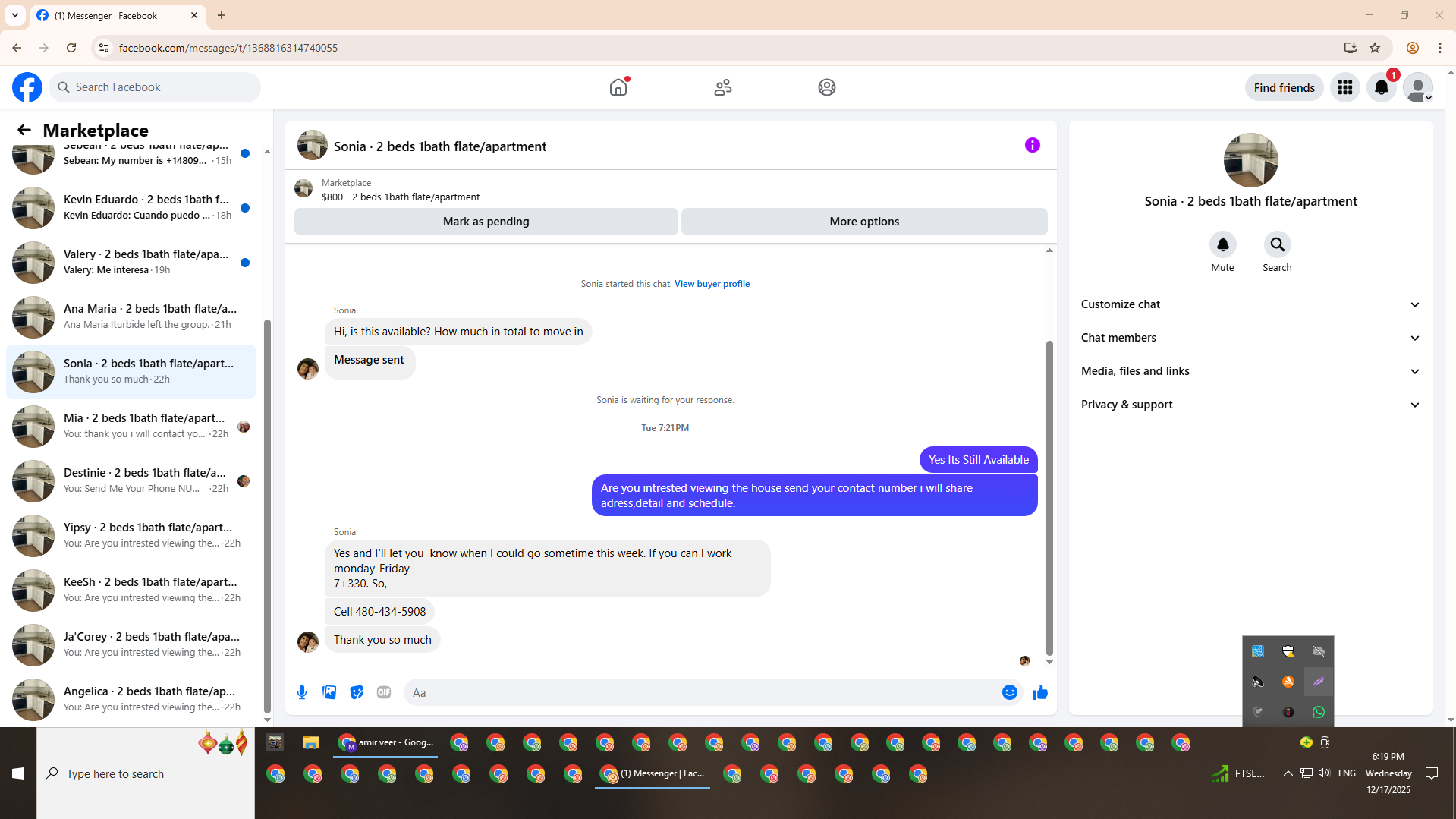Click the Windows Type here to search box

(146, 773)
